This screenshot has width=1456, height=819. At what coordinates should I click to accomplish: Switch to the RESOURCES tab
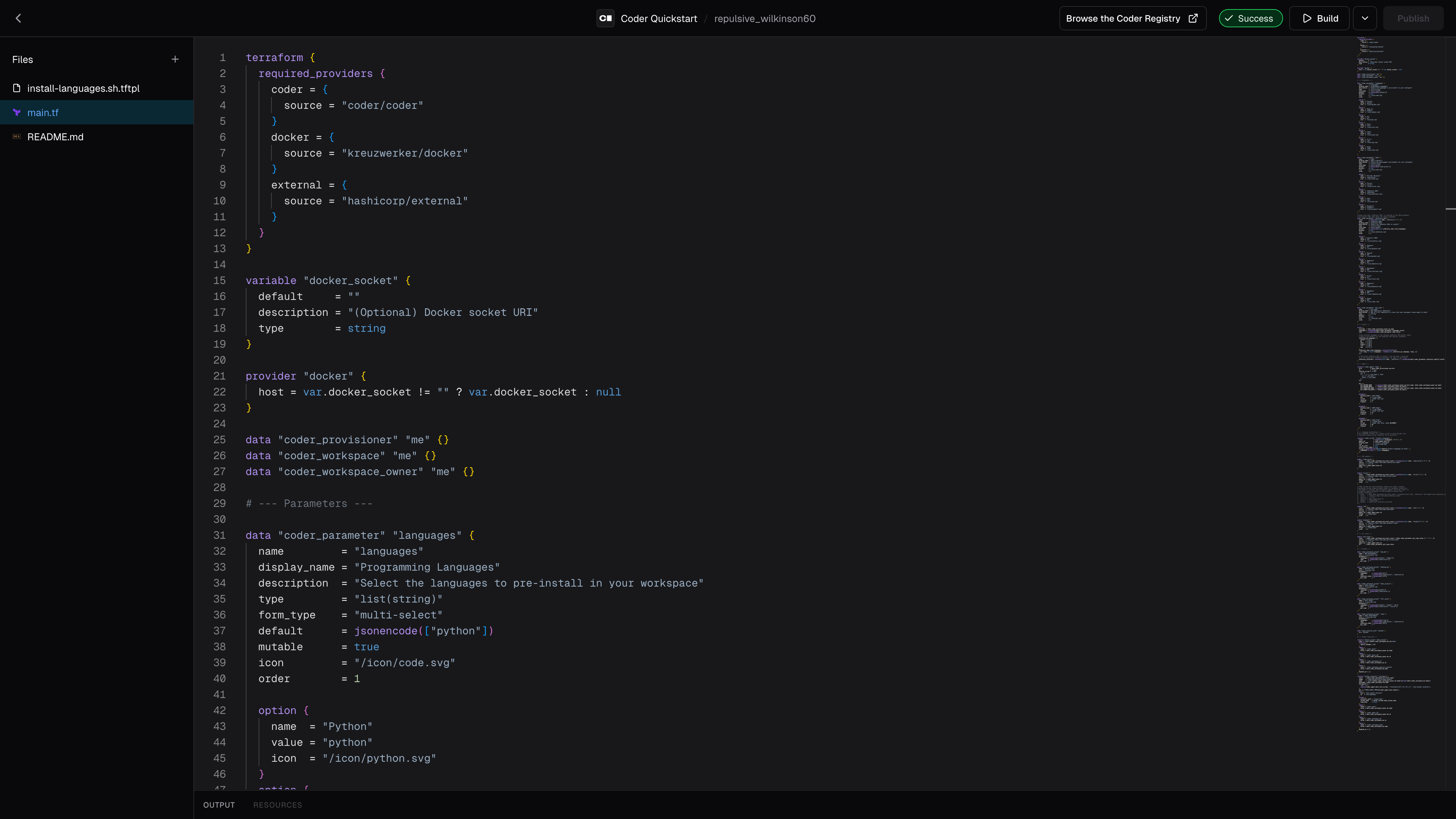point(278,805)
